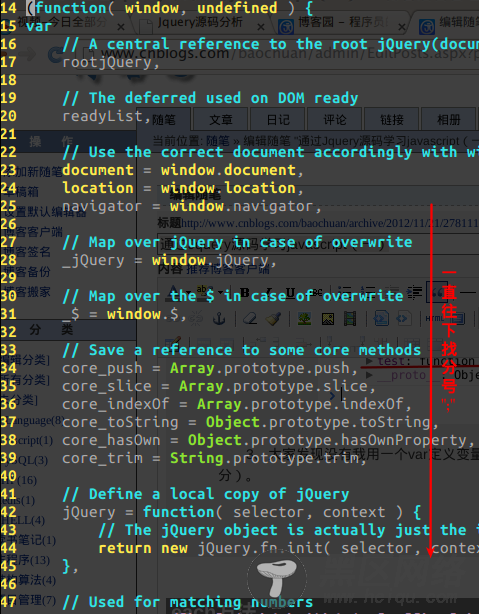The height and width of the screenshot is (614, 479).
Task: Toggle underline in the blog editor toolbar
Action: (x=290, y=293)
